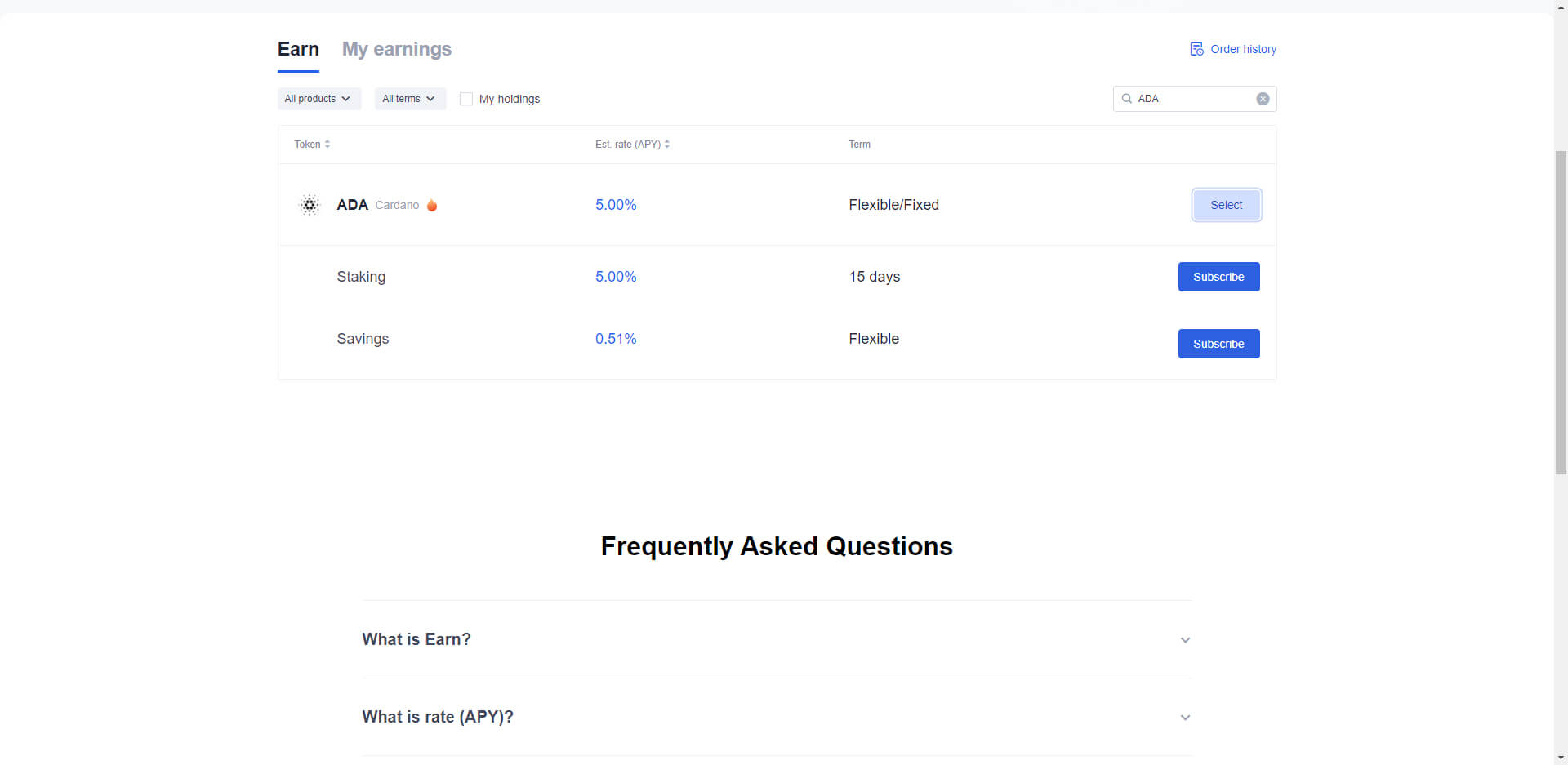Viewport: 1568px width, 765px height.
Task: Click the hot flame icon next to Cardano
Action: (x=432, y=205)
